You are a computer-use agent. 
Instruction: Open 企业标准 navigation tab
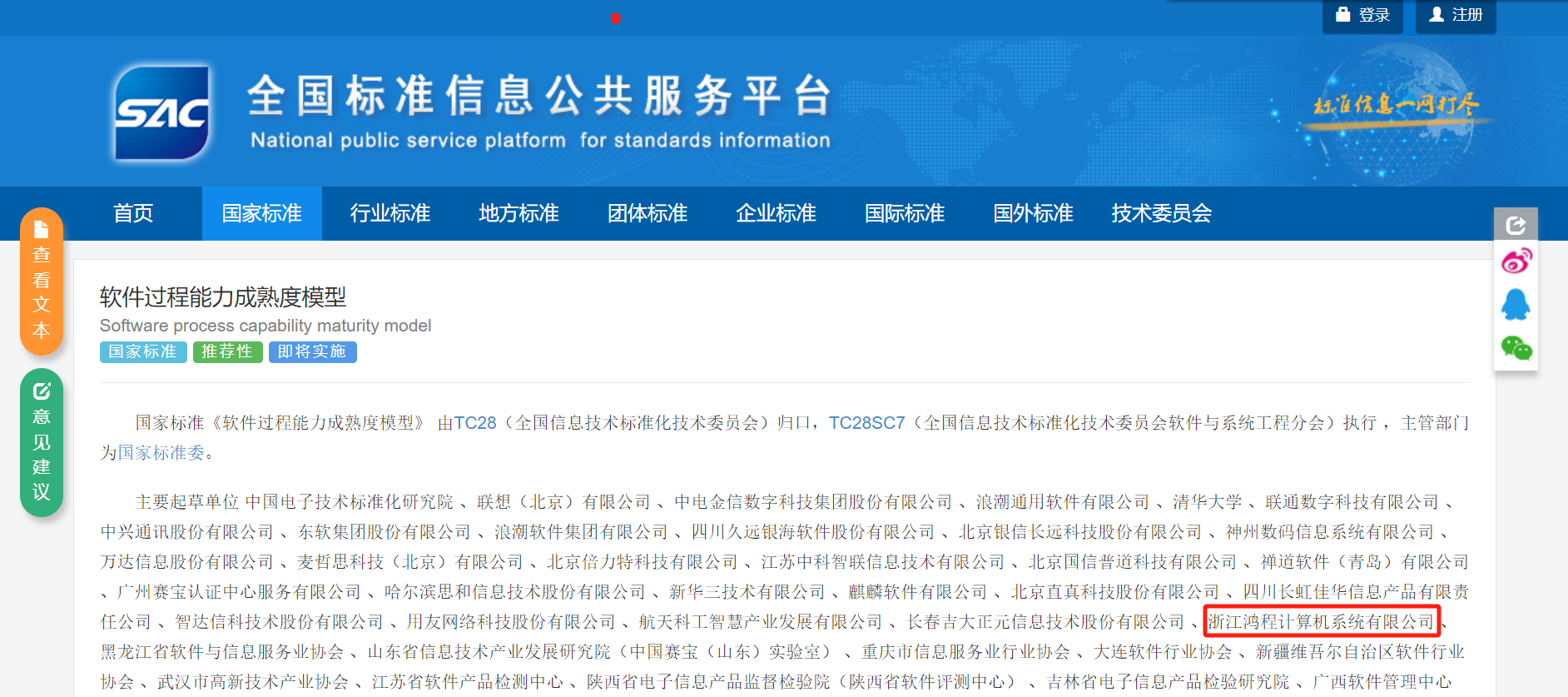coord(776,213)
